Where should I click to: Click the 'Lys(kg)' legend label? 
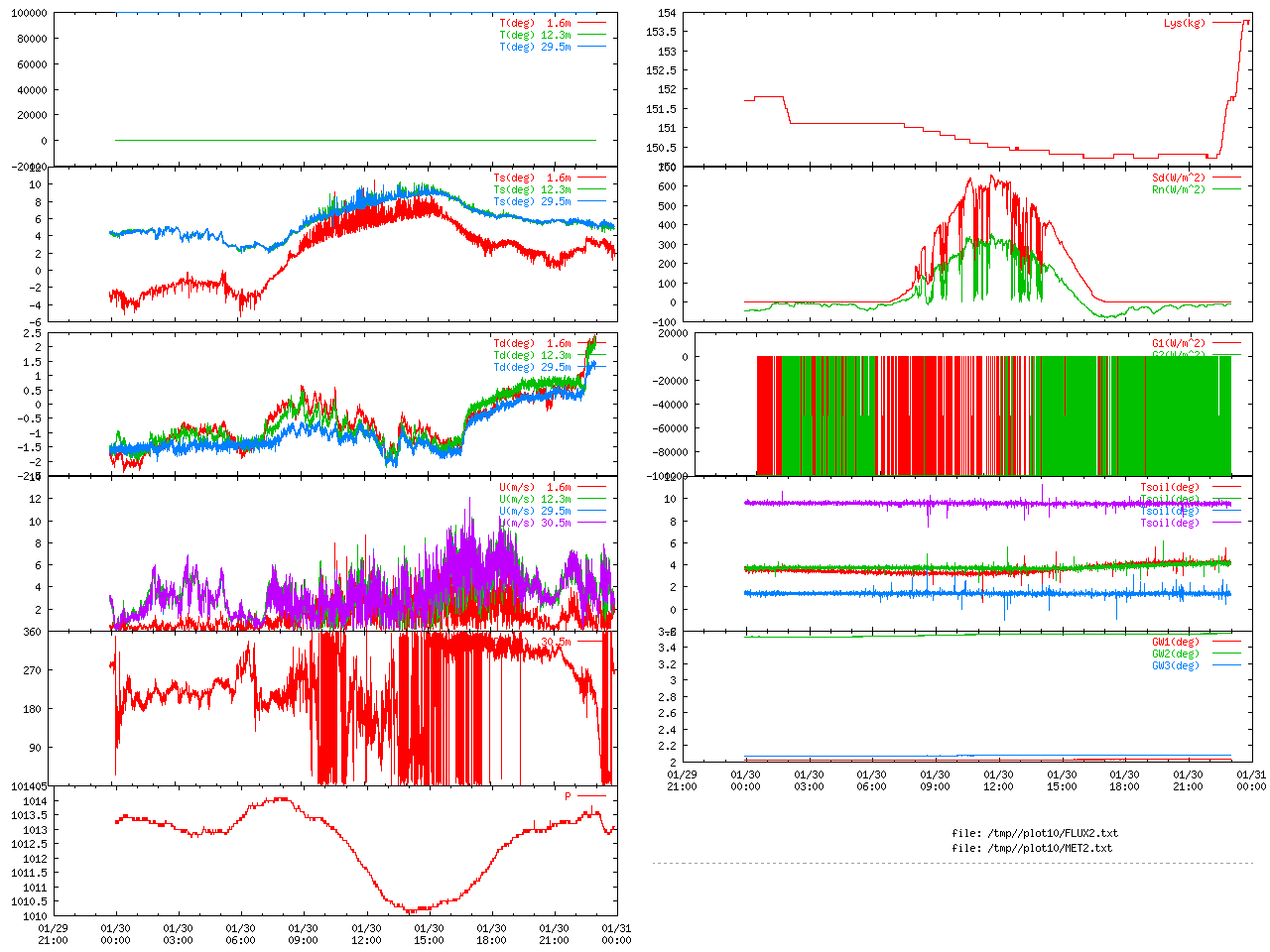point(1185,23)
